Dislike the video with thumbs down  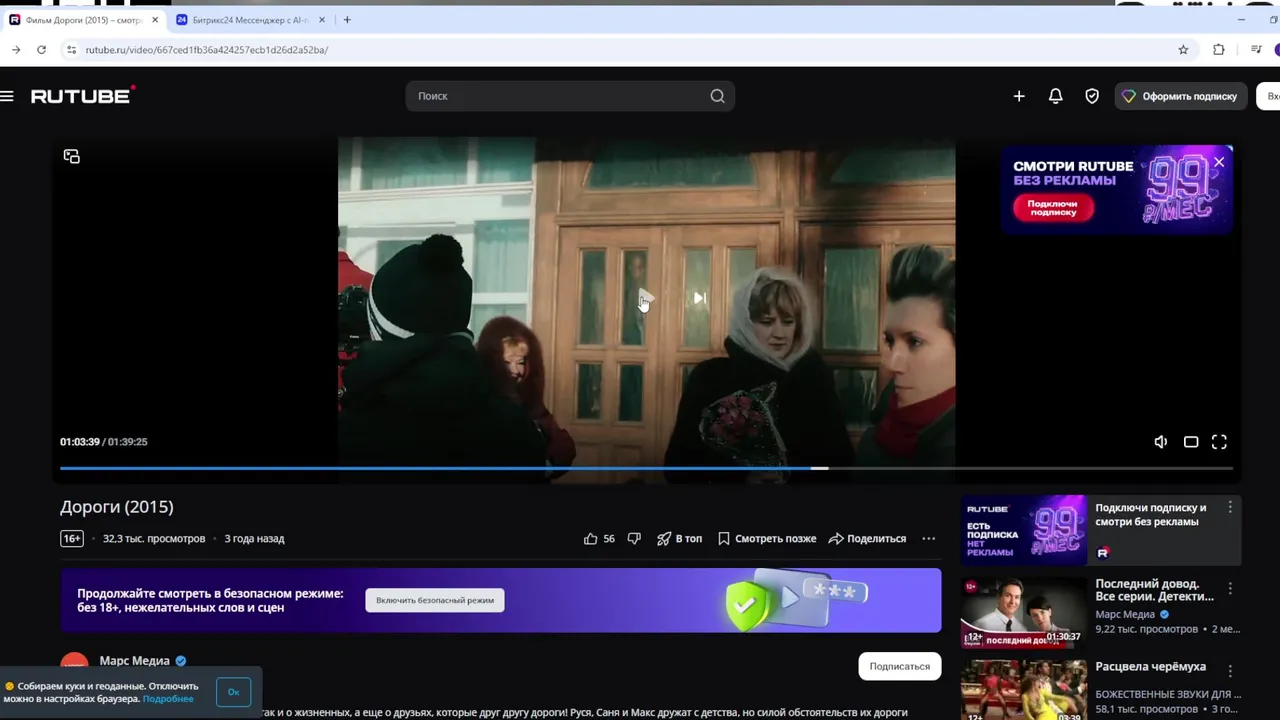[634, 539]
